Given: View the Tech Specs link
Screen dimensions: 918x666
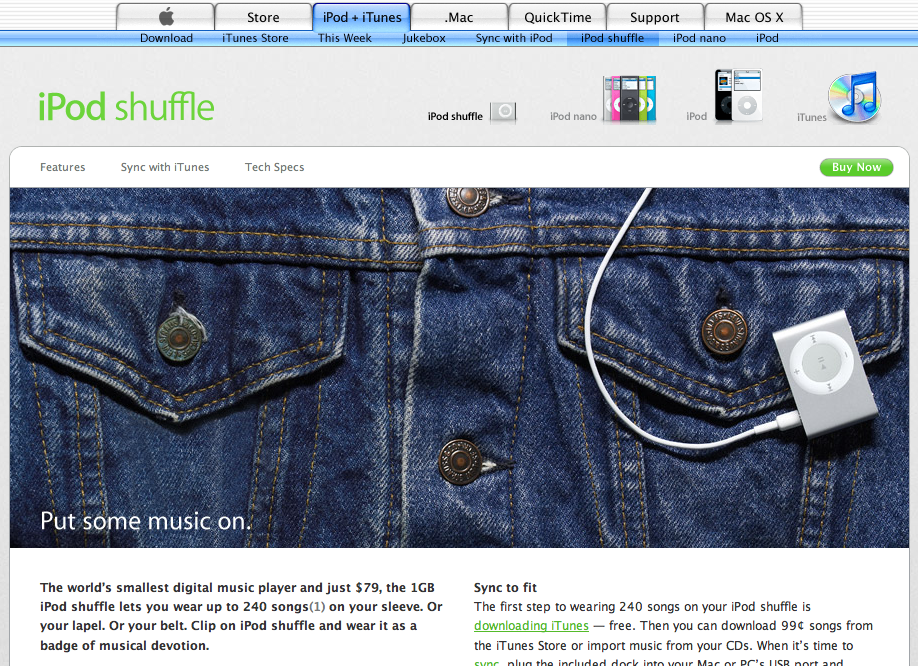Looking at the screenshot, I should click(275, 167).
